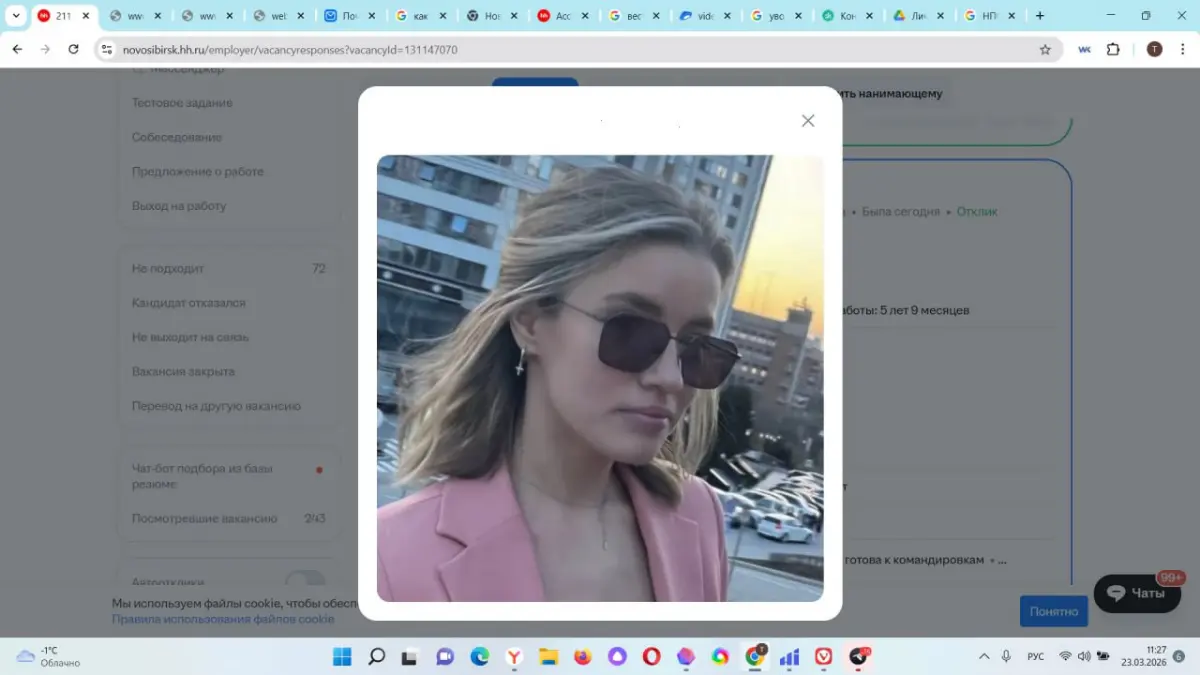Viewport: 1200px width, 675px height.
Task: Open Windows taskbar search
Action: 377,657
